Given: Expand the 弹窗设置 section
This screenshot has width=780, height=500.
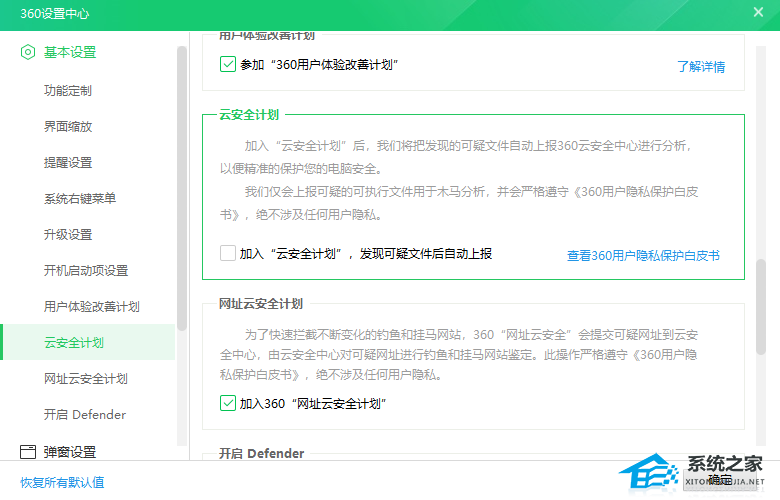Looking at the screenshot, I should pyautogui.click(x=70, y=452).
